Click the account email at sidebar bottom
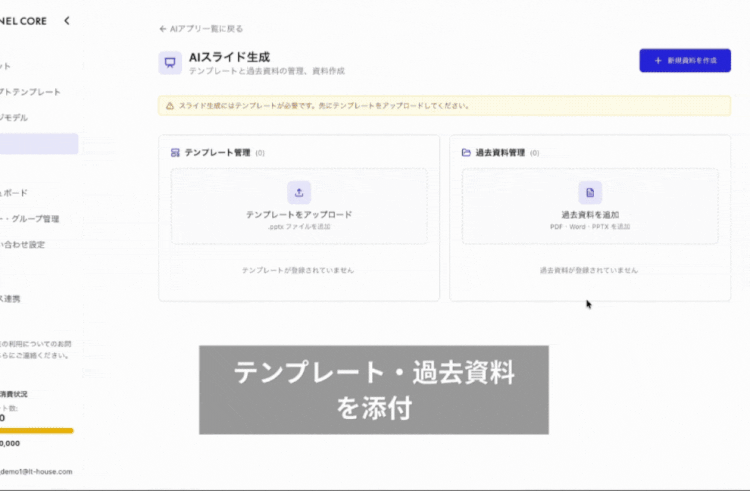 [36, 471]
